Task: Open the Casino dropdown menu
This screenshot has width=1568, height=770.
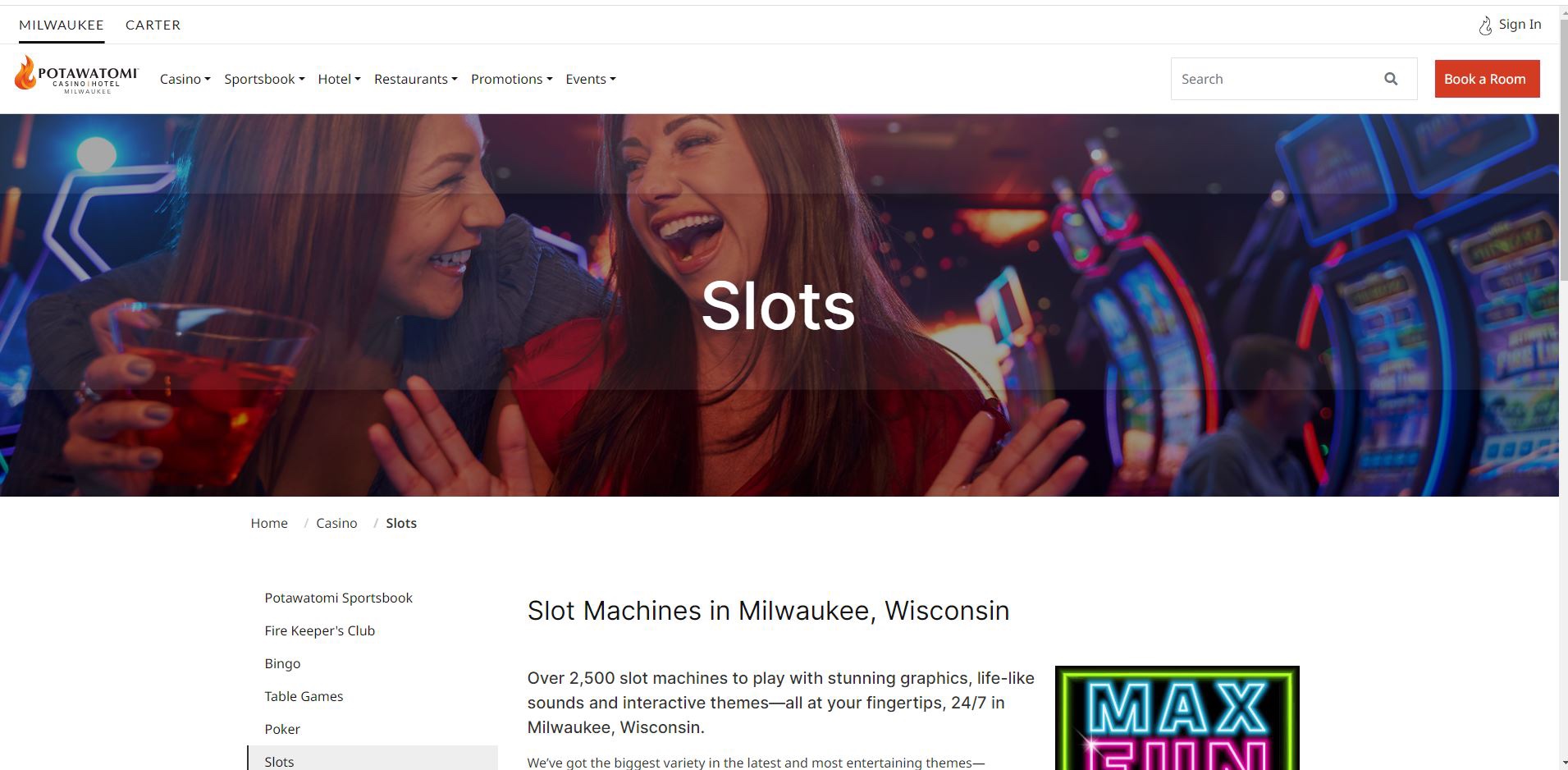Action: click(185, 79)
